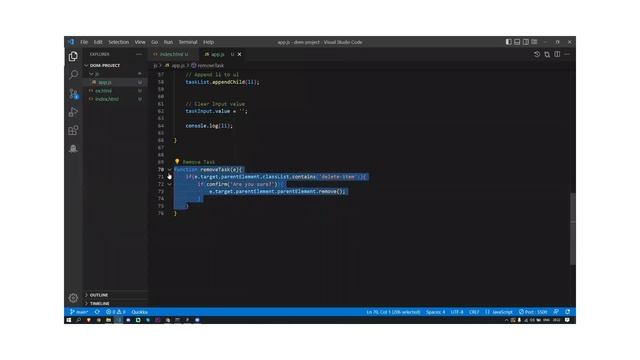Close the app.js tab
The height and width of the screenshot is (360, 640).
(x=240, y=54)
